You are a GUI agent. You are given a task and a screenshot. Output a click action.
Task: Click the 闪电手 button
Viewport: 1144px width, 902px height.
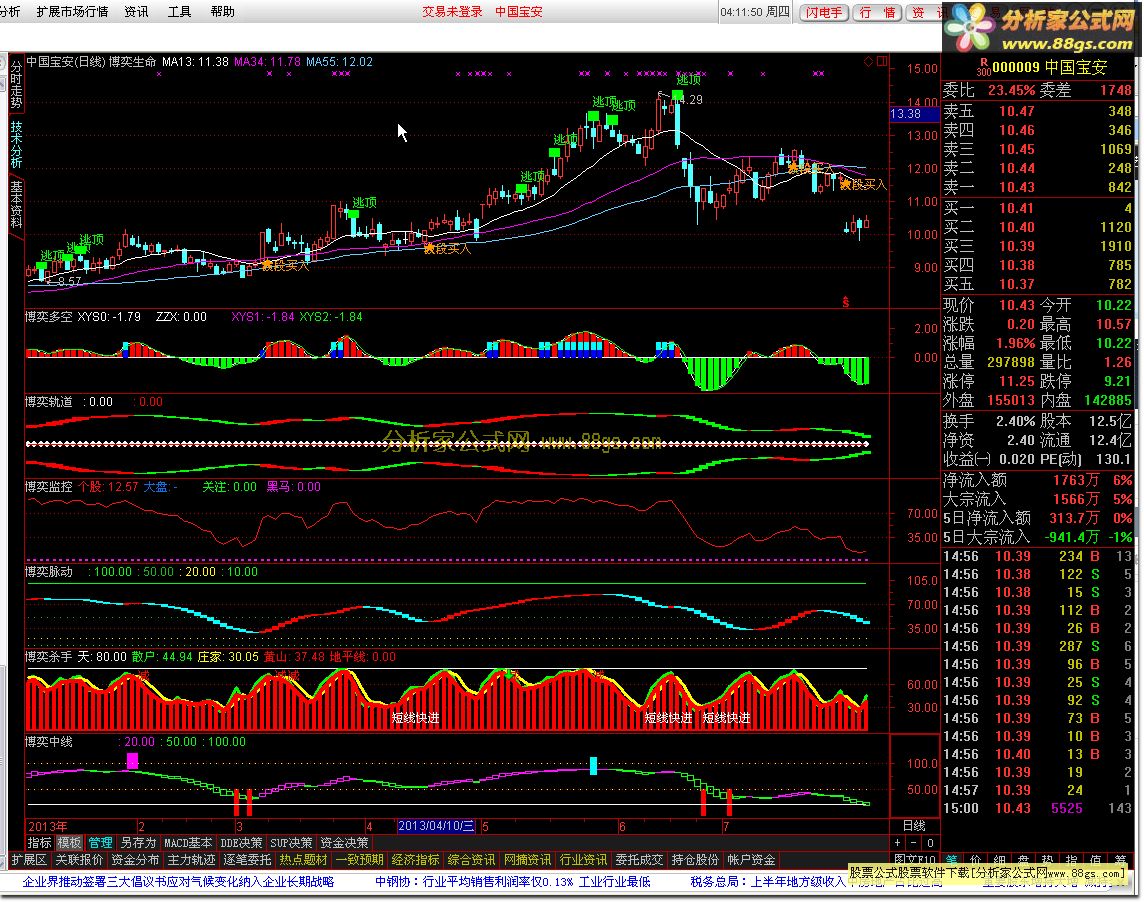coord(824,12)
